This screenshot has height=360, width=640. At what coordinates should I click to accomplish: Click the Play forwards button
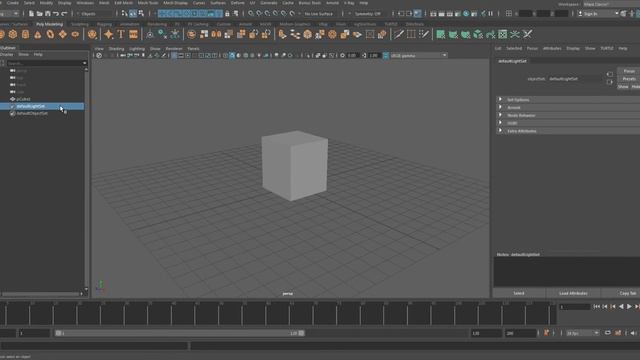[629, 307]
